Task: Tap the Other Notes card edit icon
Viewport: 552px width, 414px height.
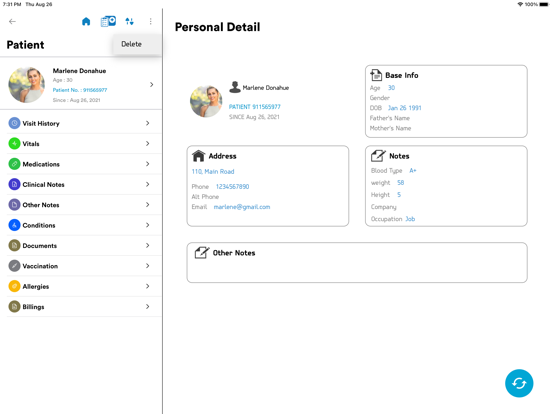Action: (x=202, y=252)
